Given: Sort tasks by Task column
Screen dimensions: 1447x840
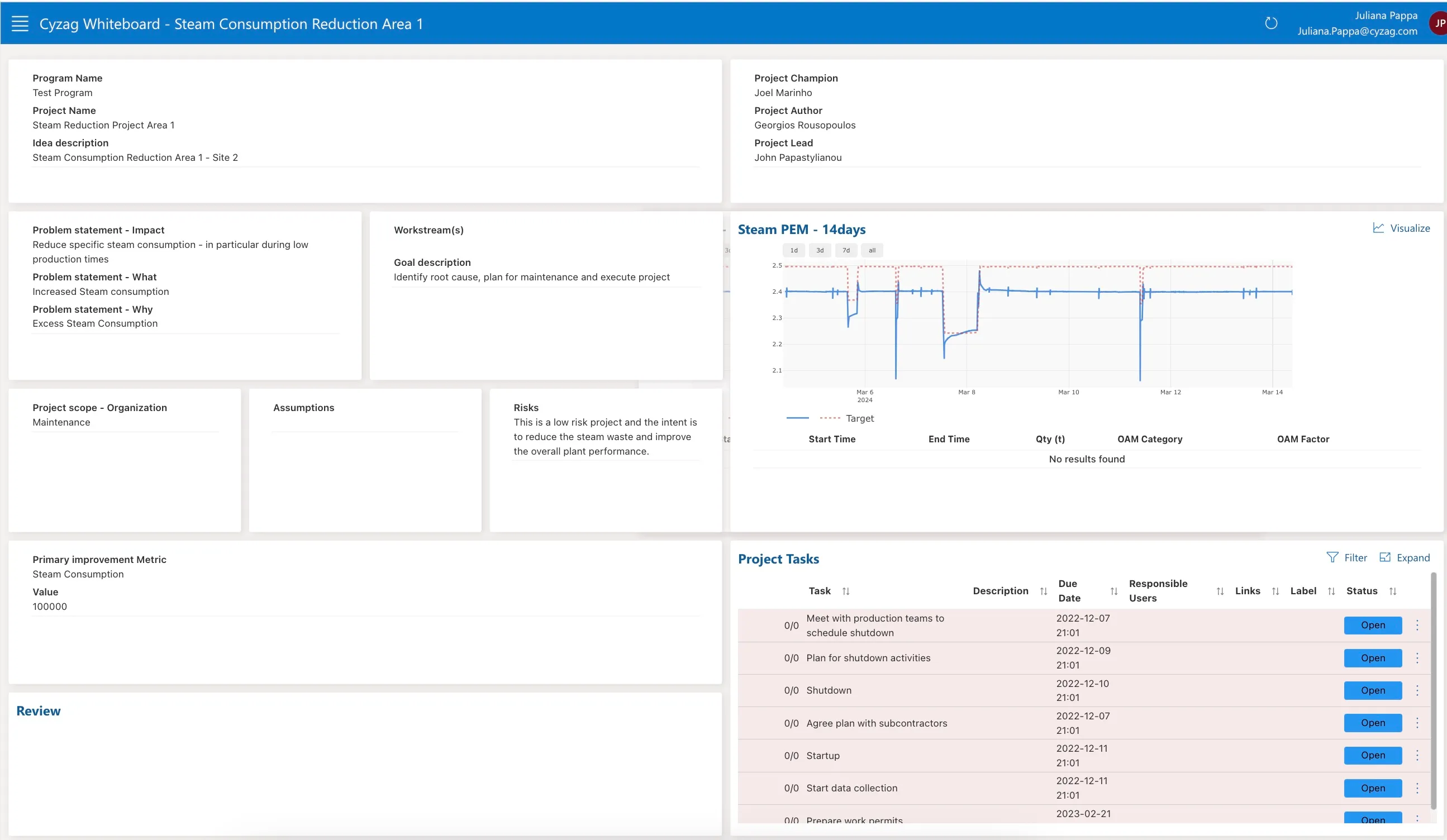Looking at the screenshot, I should click(x=846, y=591).
